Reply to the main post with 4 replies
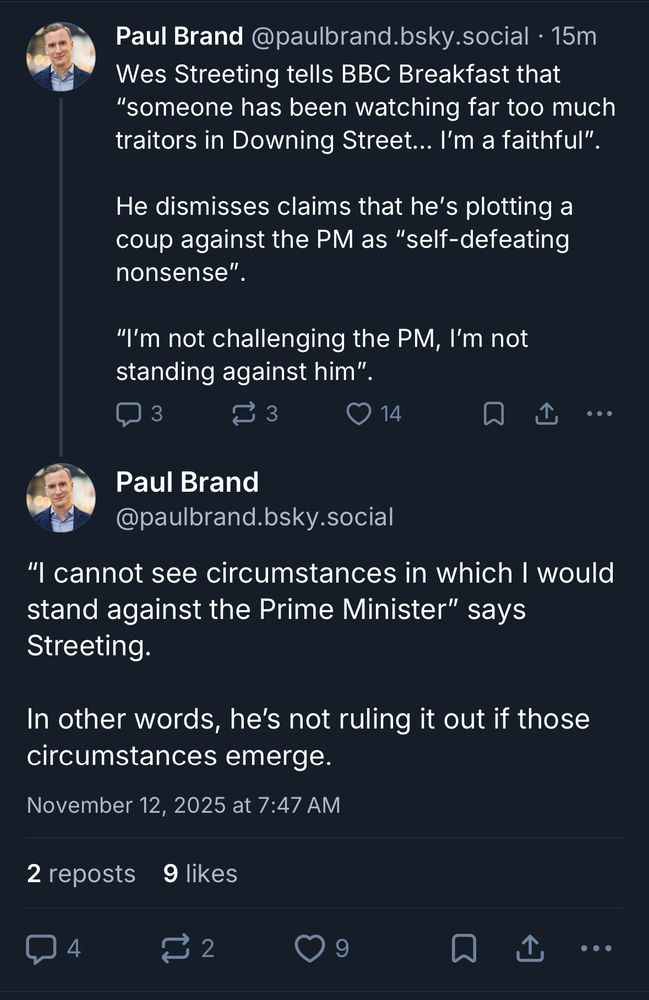649x1000 pixels. (x=41, y=947)
